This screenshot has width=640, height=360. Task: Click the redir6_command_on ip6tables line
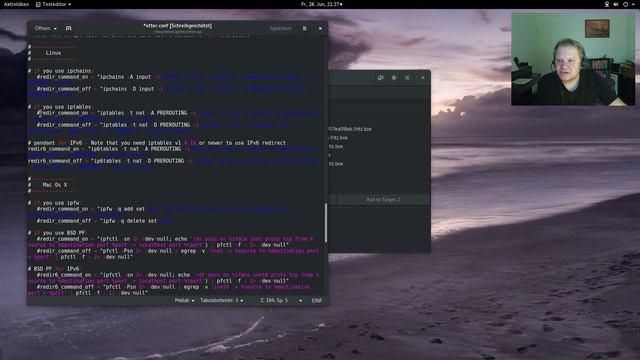click(x=171, y=149)
